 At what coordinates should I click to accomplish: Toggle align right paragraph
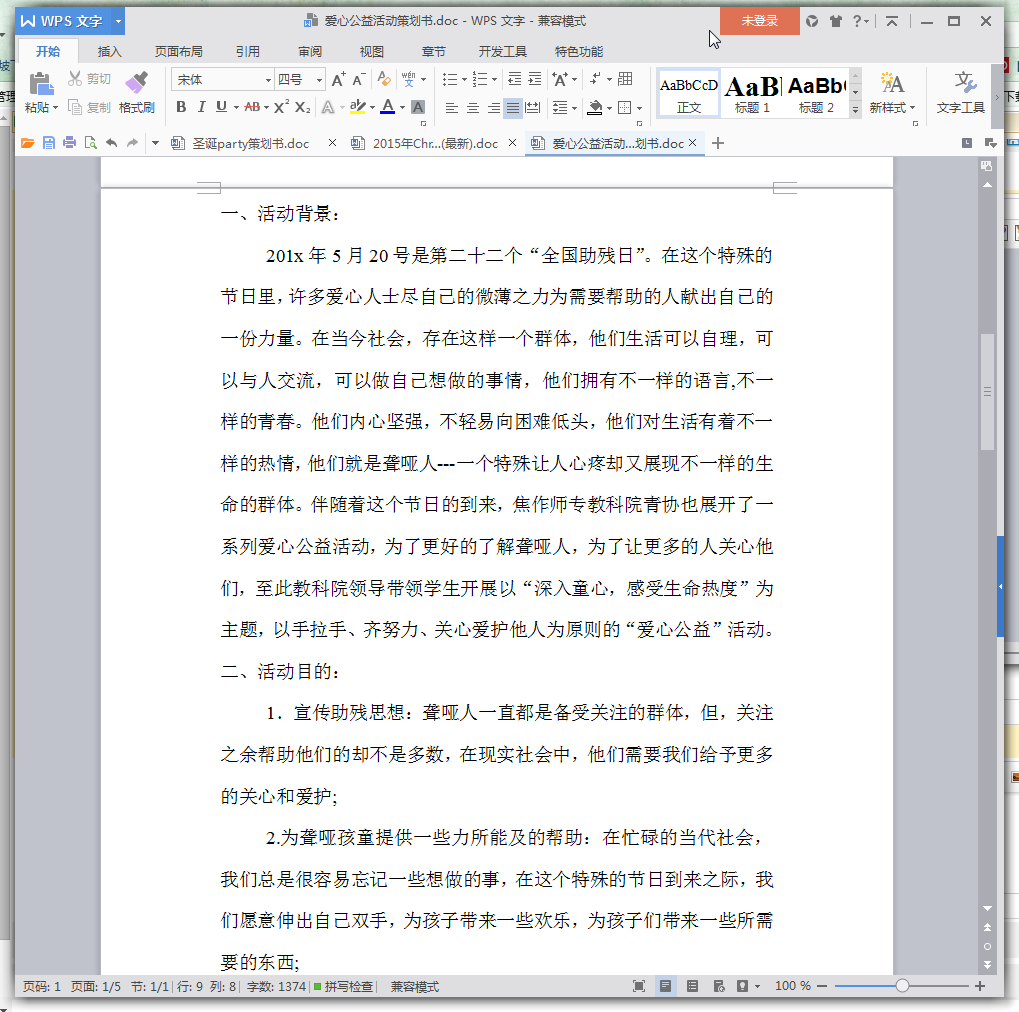coord(494,107)
